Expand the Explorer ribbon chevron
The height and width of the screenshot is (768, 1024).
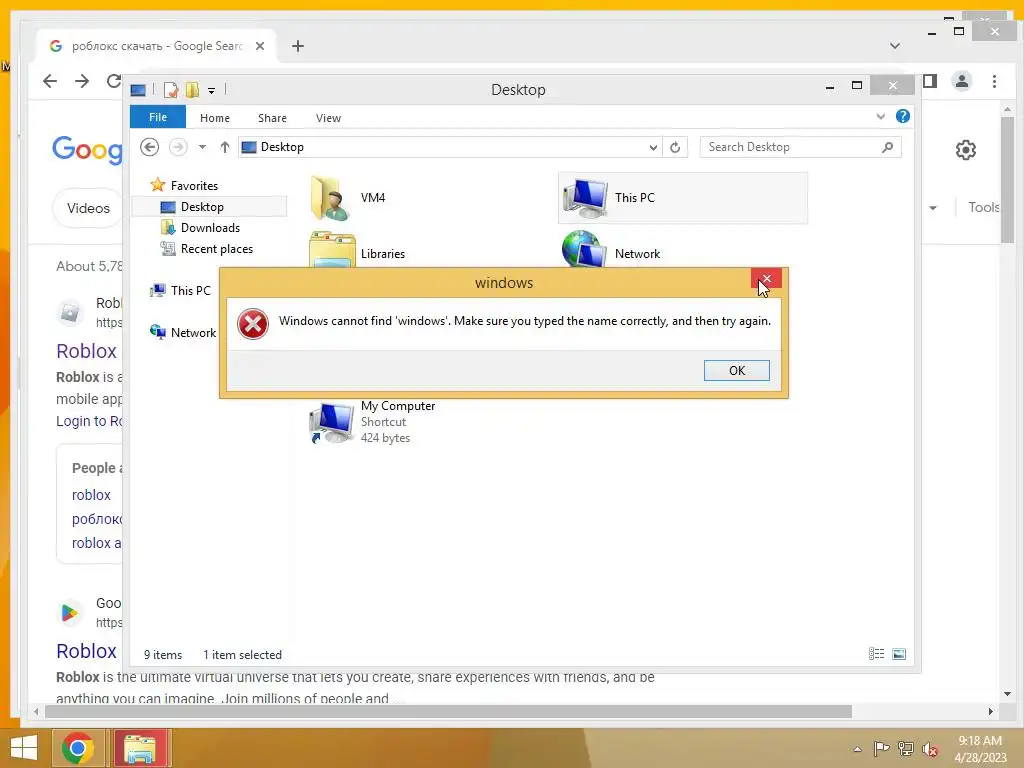point(880,116)
